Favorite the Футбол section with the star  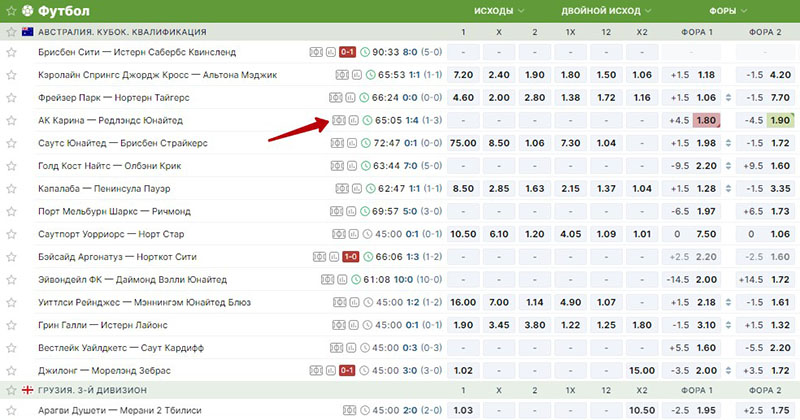(x=12, y=11)
